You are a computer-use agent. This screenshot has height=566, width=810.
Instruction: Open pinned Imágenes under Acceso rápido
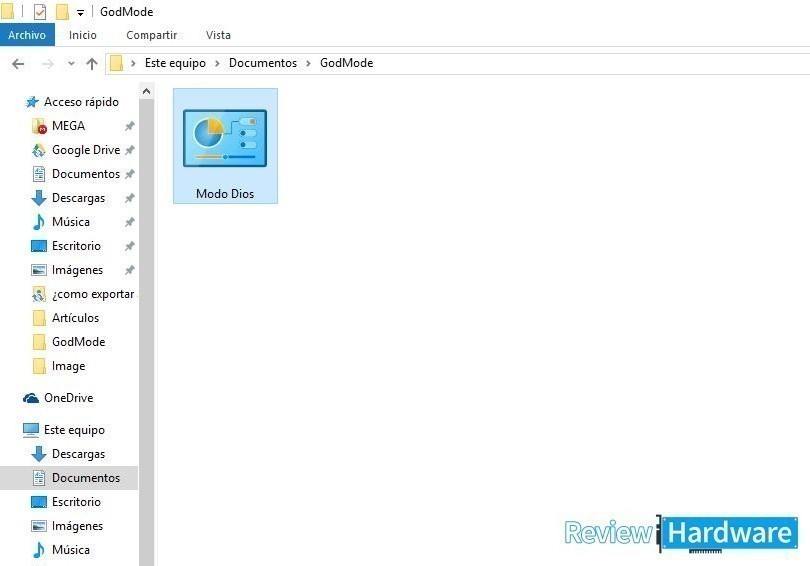click(77, 270)
